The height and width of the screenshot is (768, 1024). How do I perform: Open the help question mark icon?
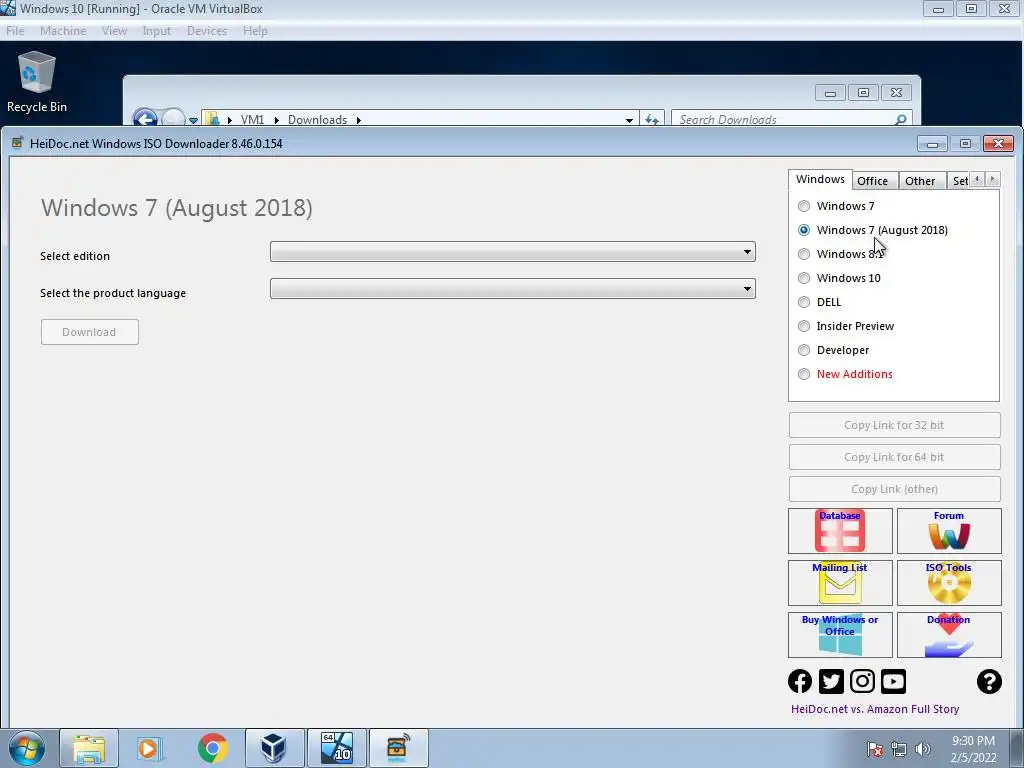coord(989,681)
